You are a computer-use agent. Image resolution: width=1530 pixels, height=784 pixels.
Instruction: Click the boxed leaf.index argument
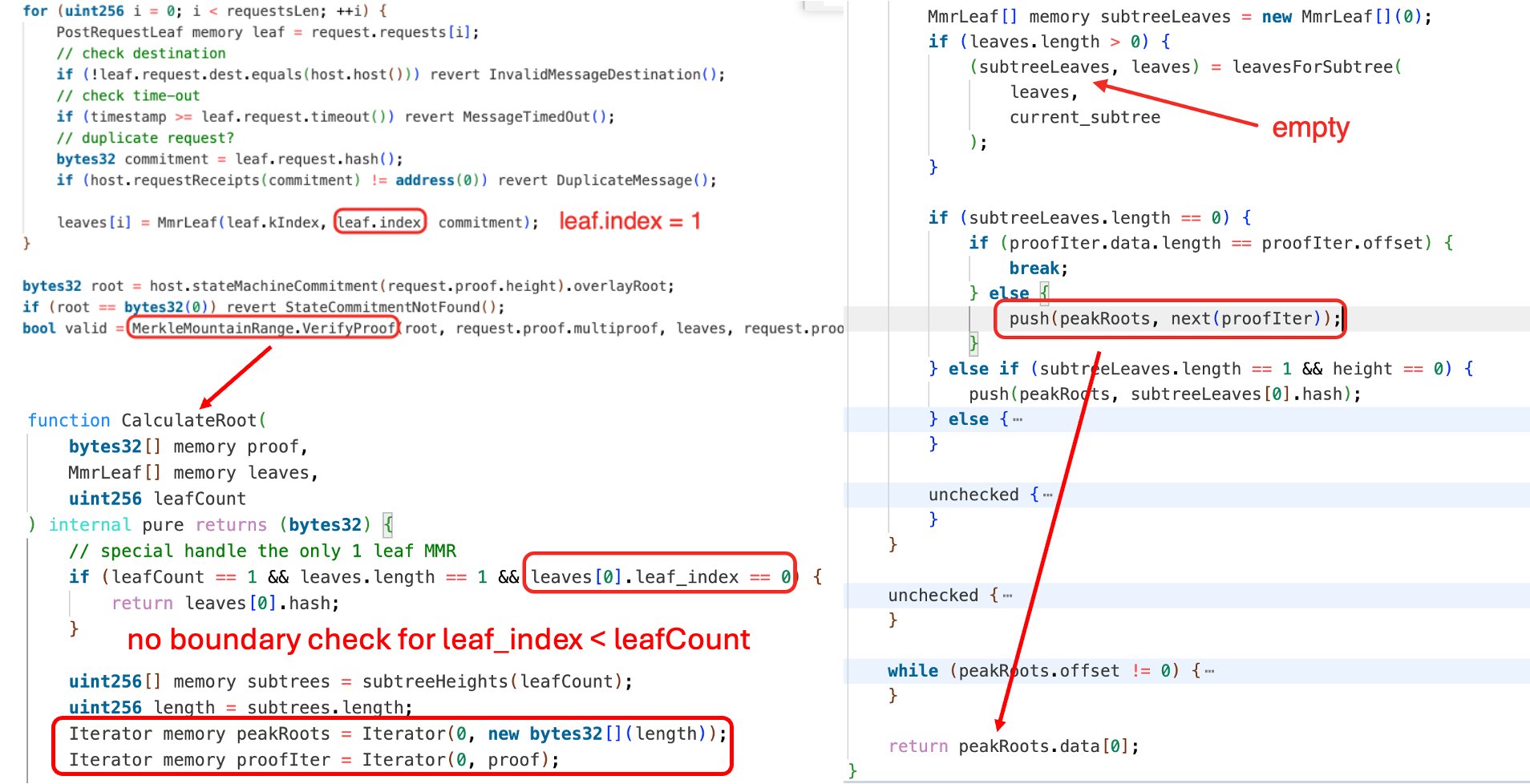point(379,222)
